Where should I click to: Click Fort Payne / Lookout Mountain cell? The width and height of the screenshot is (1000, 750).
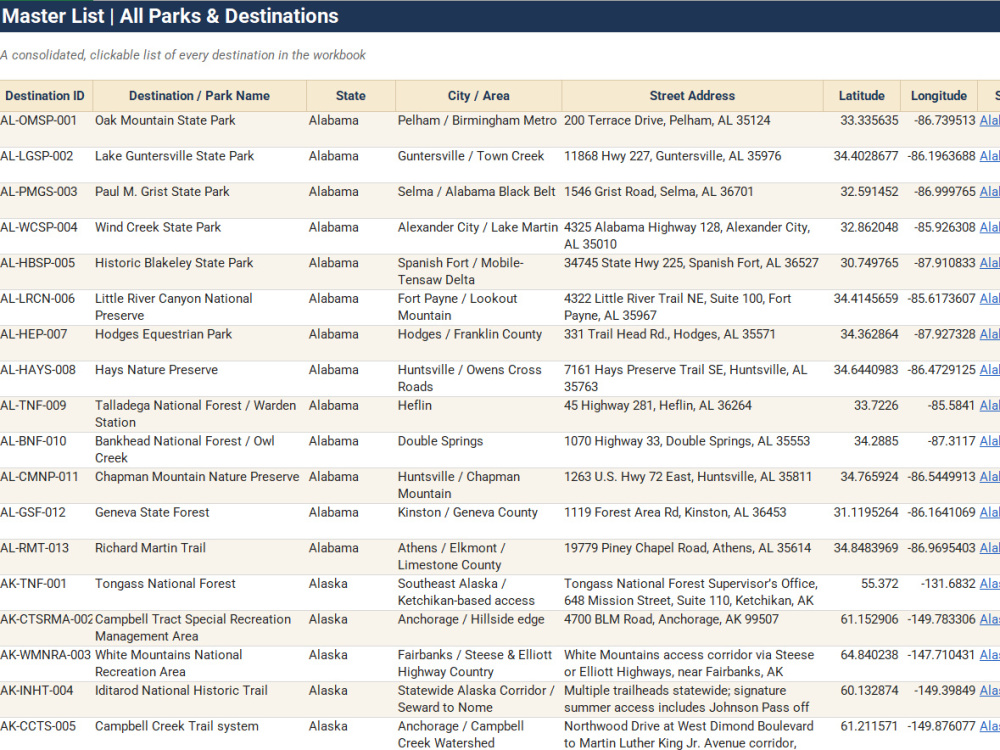point(478,308)
